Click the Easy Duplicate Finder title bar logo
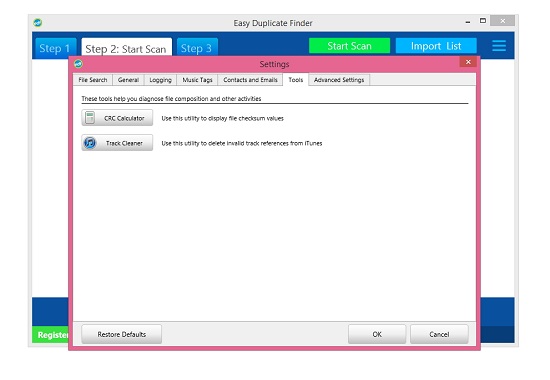The width and height of the screenshot is (550, 380). pos(38,23)
